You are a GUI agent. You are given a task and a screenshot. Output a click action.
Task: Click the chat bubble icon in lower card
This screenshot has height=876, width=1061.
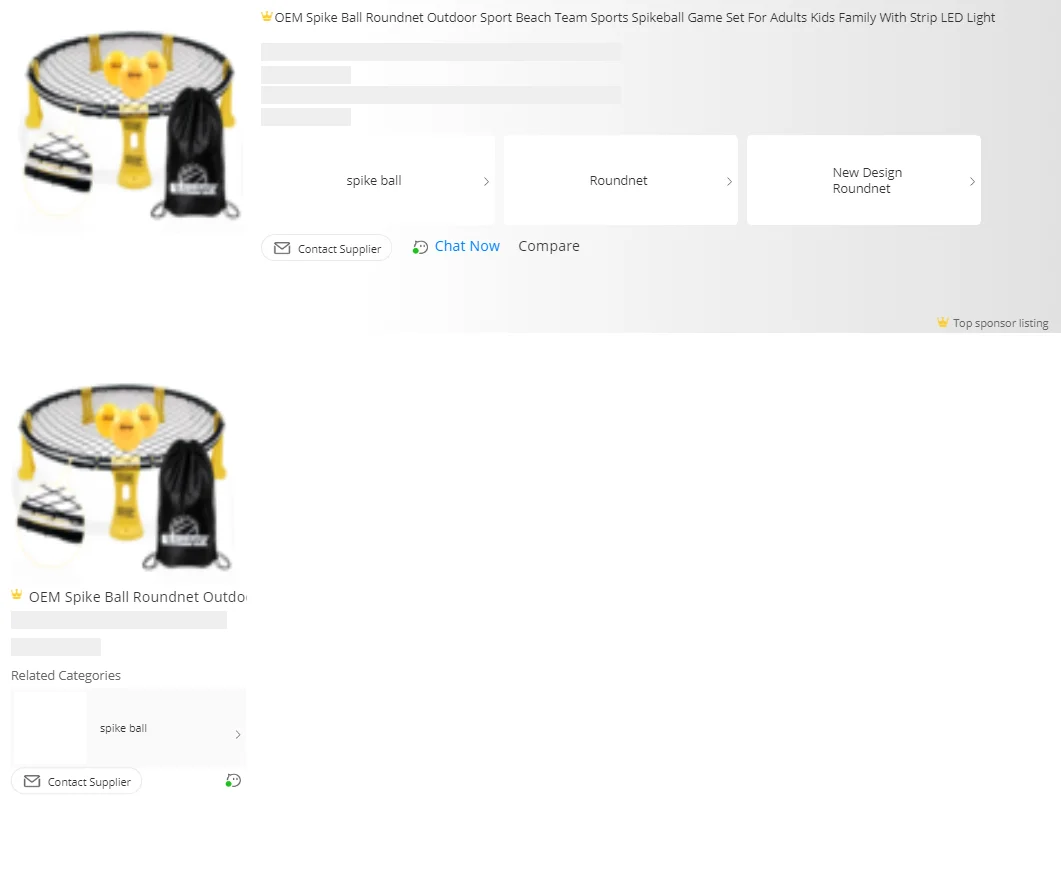coord(233,781)
